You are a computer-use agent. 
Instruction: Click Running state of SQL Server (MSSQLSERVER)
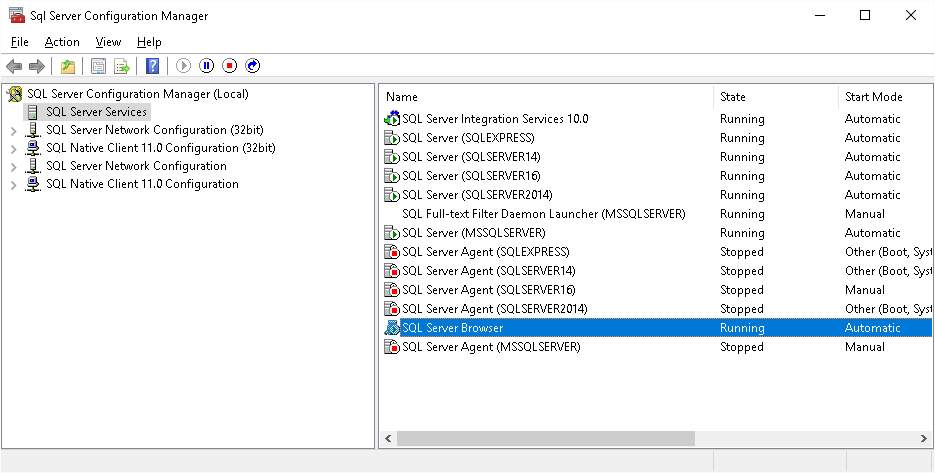pyautogui.click(x=742, y=233)
